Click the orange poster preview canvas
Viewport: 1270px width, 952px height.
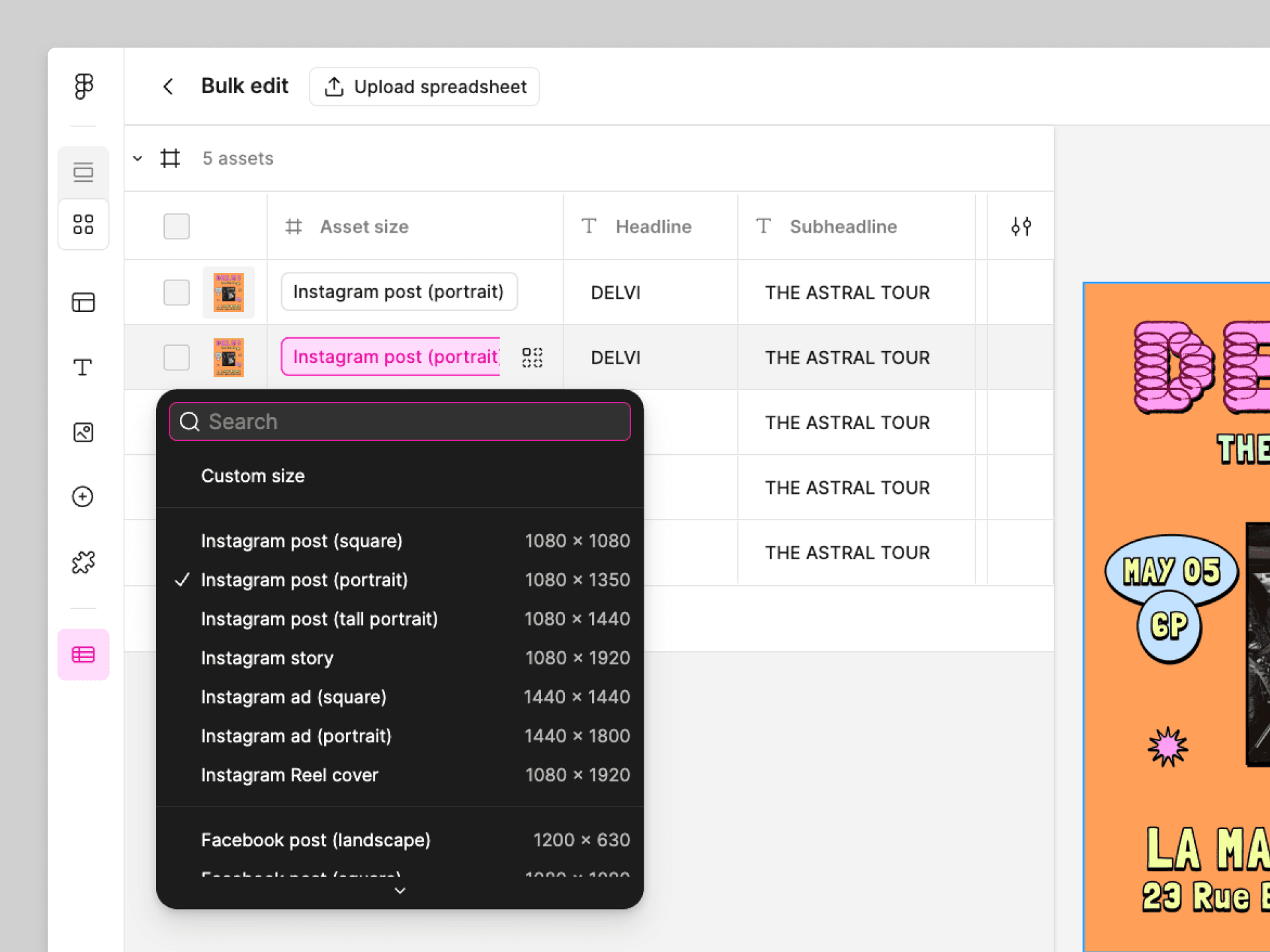(x=1177, y=617)
